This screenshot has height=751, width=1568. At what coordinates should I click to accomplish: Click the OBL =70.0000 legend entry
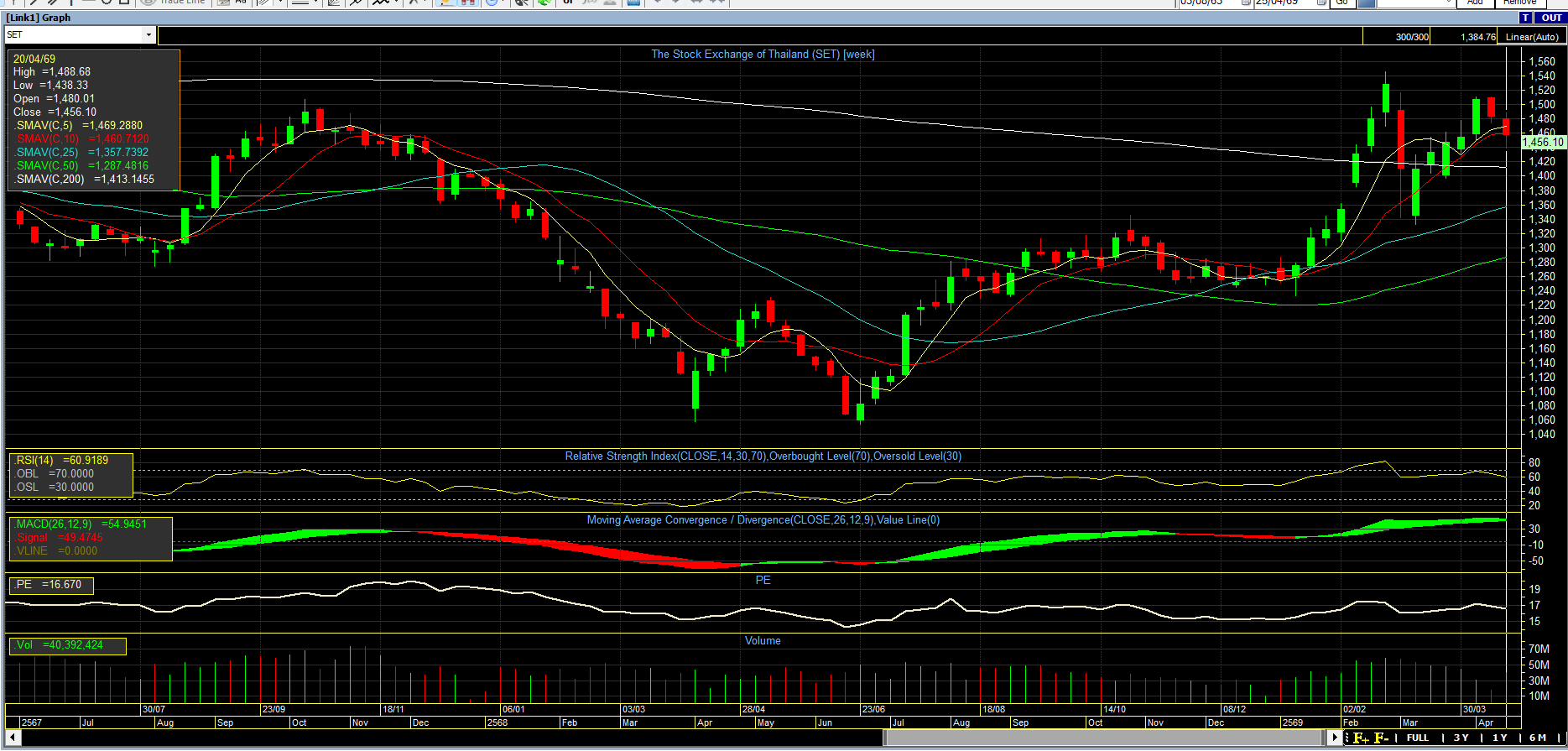pyautogui.click(x=55, y=474)
